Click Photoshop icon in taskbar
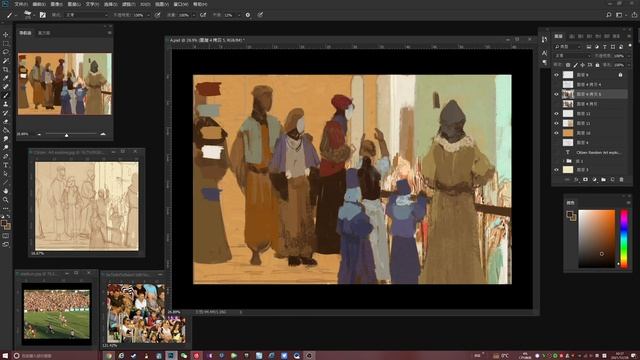 [171, 356]
